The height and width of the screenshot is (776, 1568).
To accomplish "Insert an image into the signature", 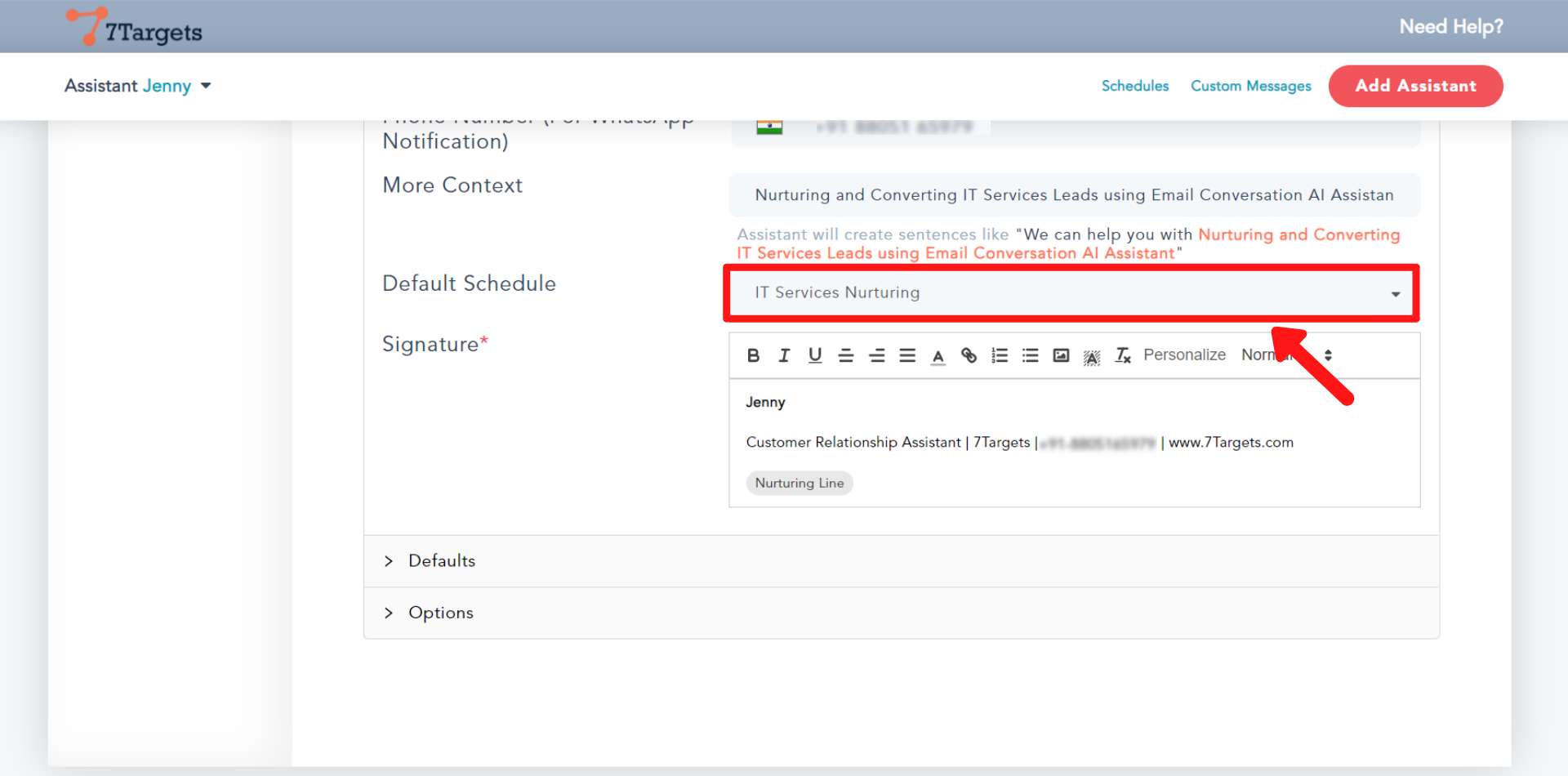I will point(1061,355).
